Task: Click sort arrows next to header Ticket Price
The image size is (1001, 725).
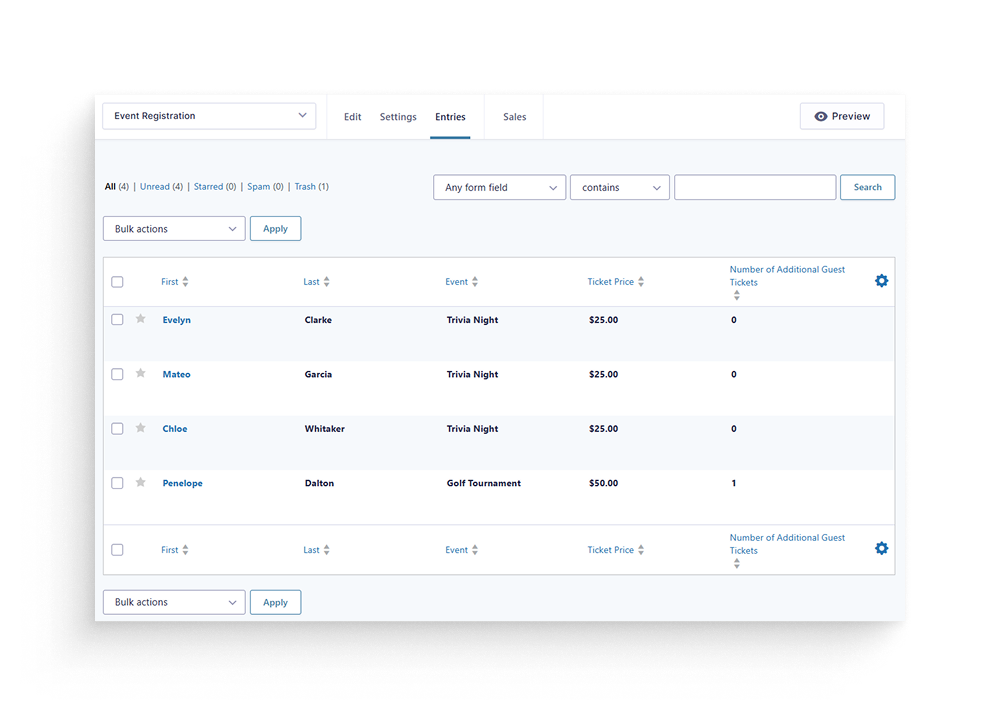Action: [640, 281]
